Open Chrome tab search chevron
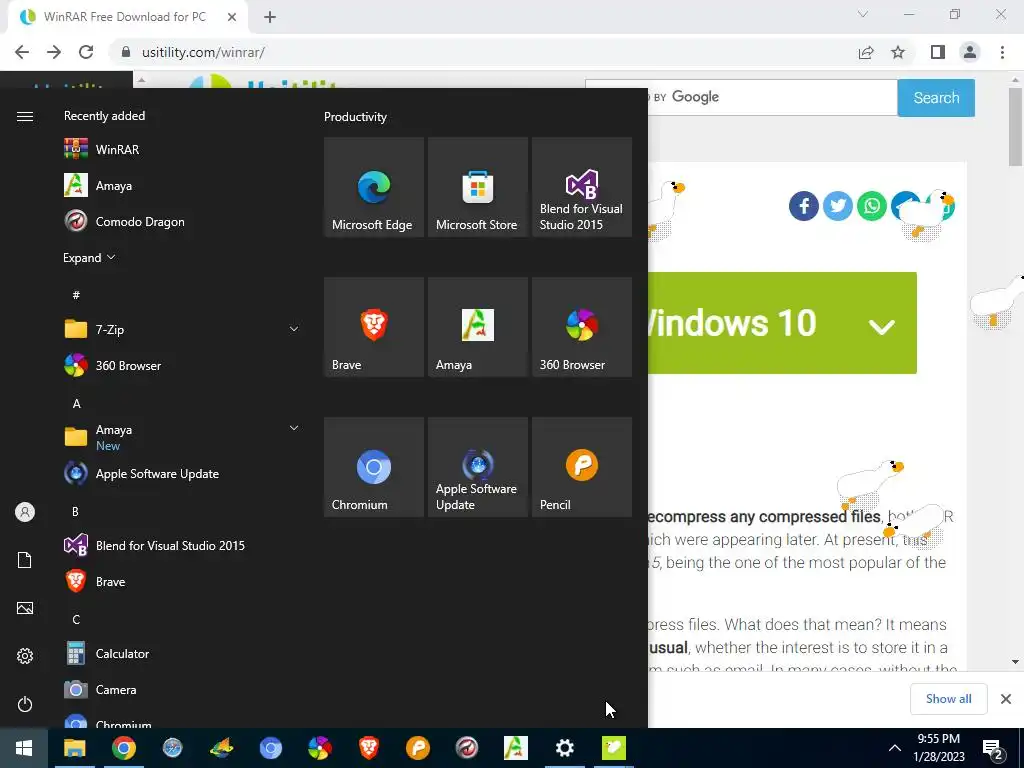The width and height of the screenshot is (1024, 768). (x=863, y=14)
